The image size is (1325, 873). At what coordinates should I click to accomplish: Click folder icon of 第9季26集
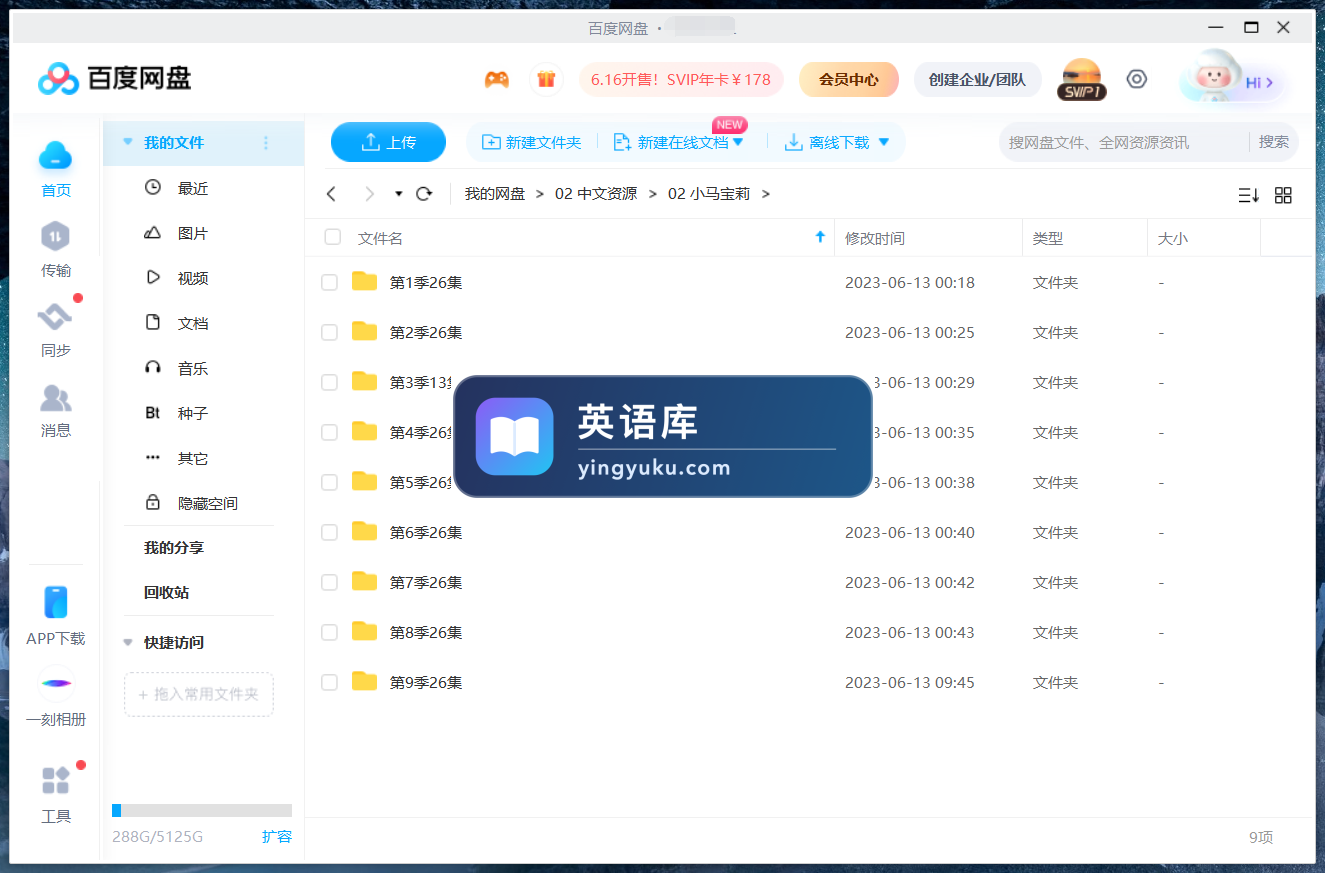pos(365,682)
